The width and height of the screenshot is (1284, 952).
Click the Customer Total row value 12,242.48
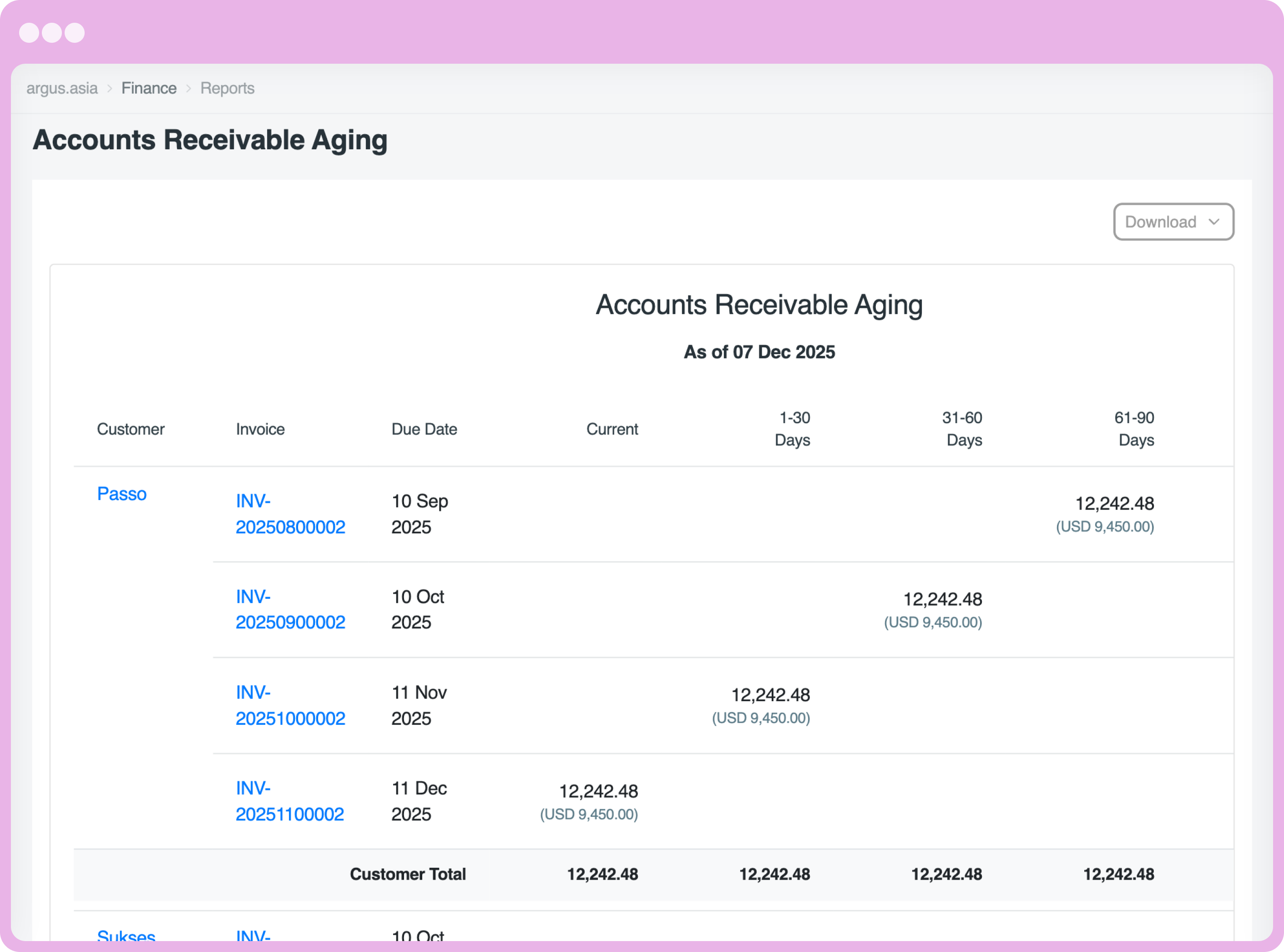pos(602,874)
